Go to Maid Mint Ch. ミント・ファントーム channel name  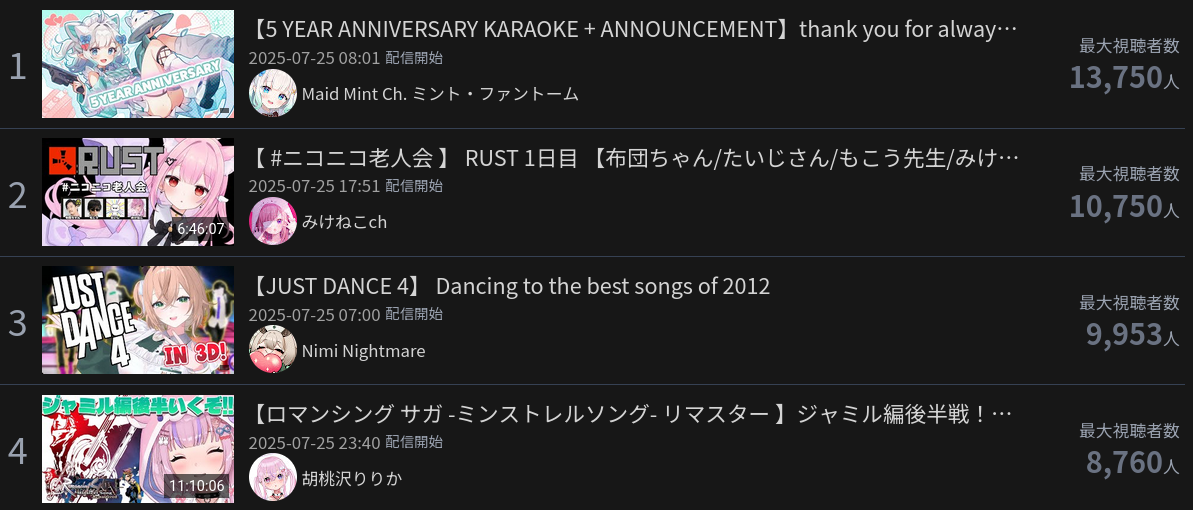tap(440, 94)
